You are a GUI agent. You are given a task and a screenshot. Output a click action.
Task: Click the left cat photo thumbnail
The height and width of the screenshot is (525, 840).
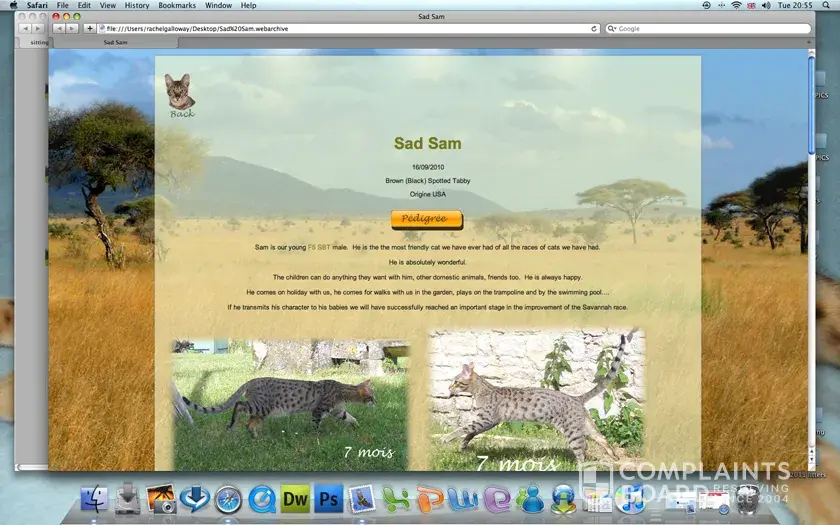[x=290, y=402]
